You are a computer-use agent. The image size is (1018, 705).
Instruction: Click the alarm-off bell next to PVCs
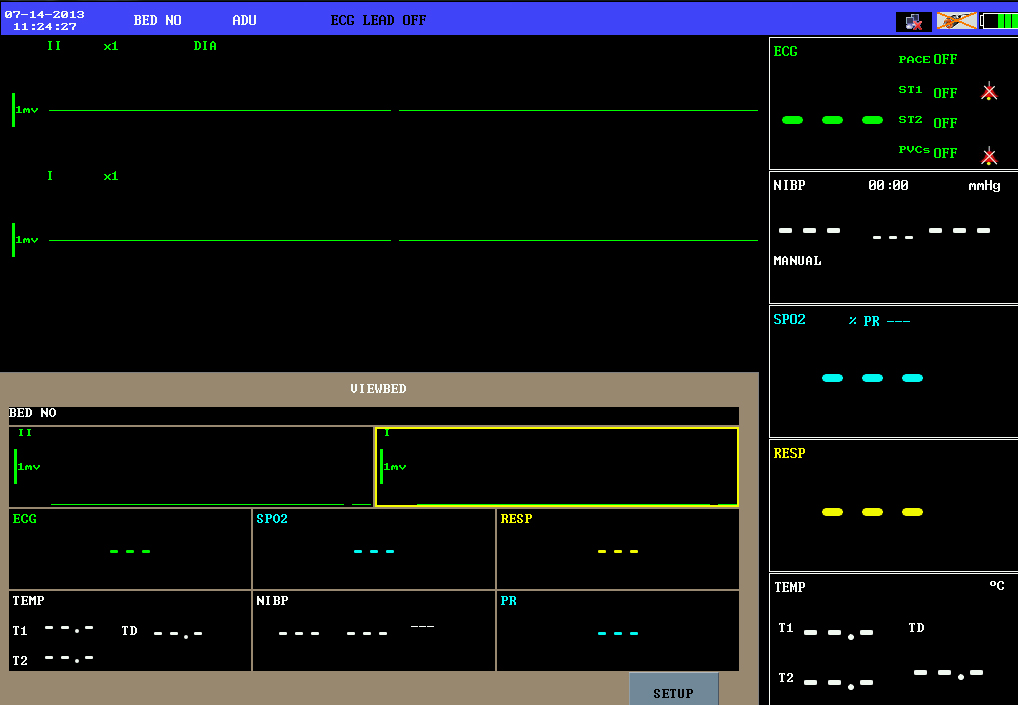989,155
